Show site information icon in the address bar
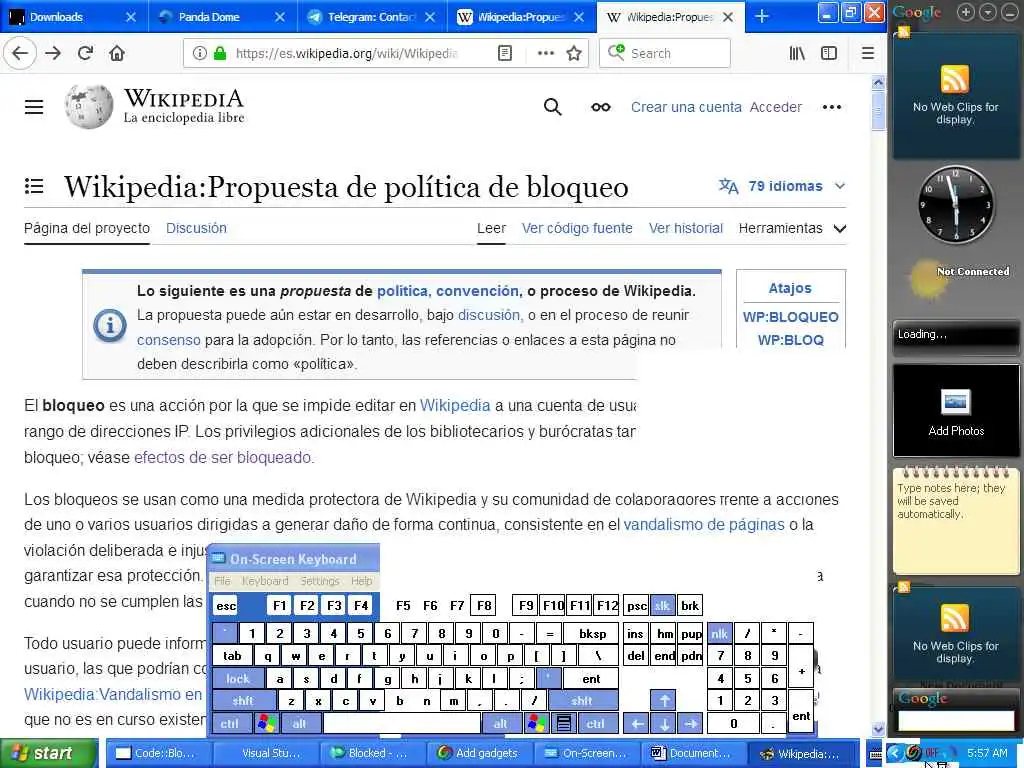 [x=199, y=53]
